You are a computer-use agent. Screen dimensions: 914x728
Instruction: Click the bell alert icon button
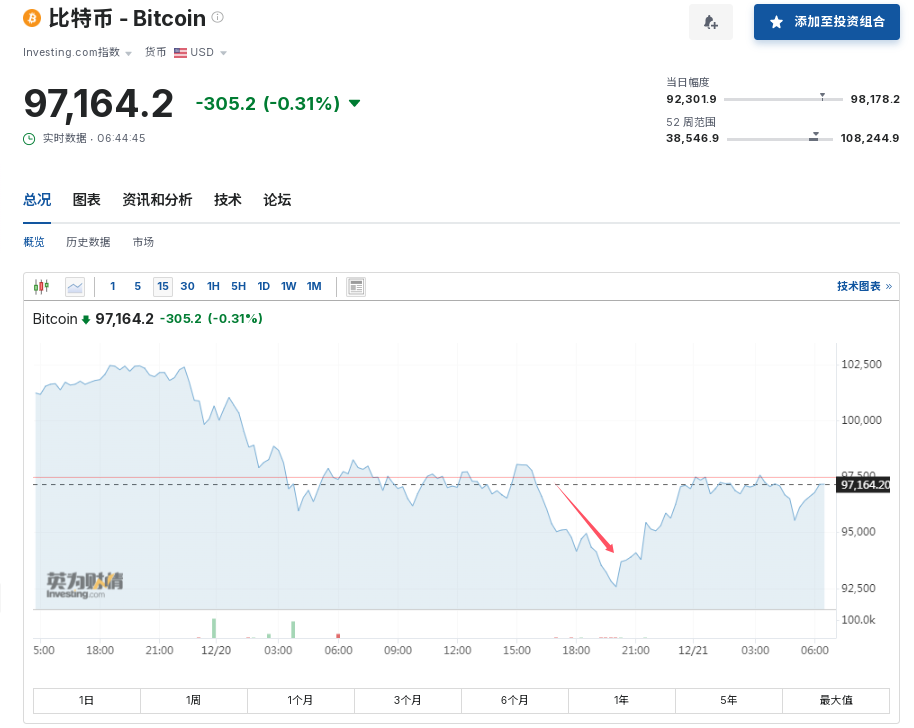pos(711,22)
